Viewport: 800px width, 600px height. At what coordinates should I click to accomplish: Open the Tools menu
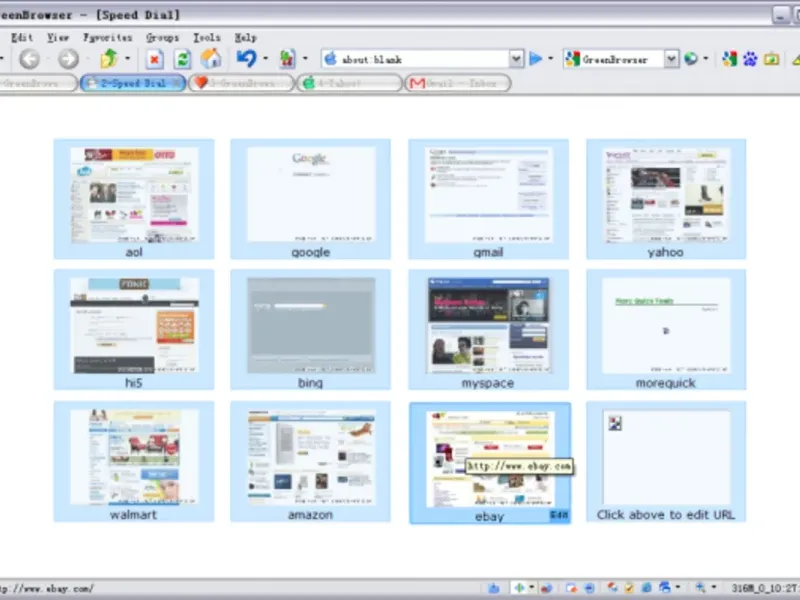207,37
